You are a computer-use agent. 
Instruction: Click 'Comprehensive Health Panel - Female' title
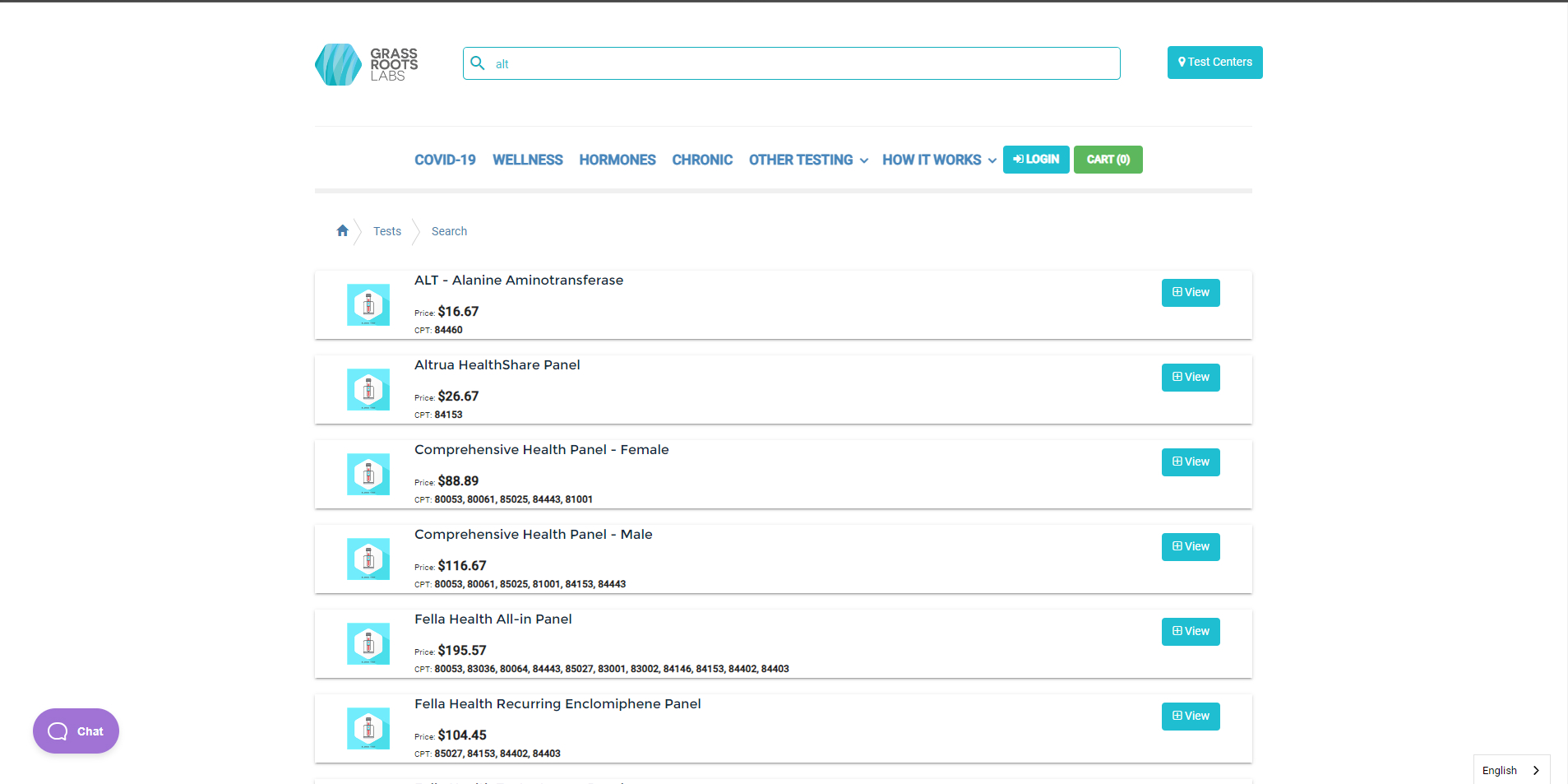click(542, 450)
